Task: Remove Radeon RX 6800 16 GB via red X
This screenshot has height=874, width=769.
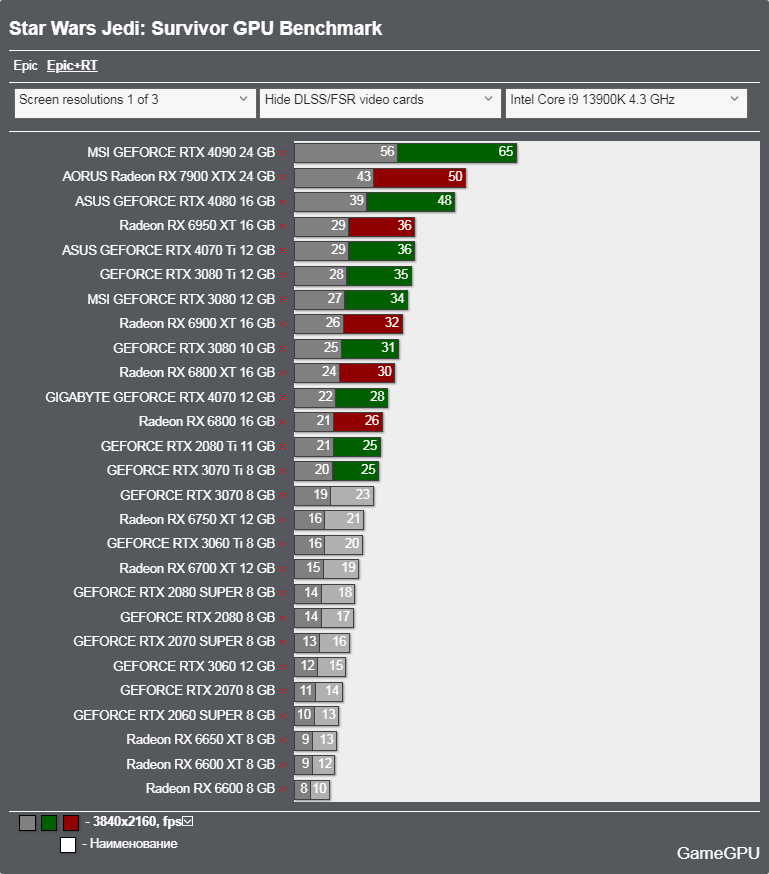Action: coord(283,423)
